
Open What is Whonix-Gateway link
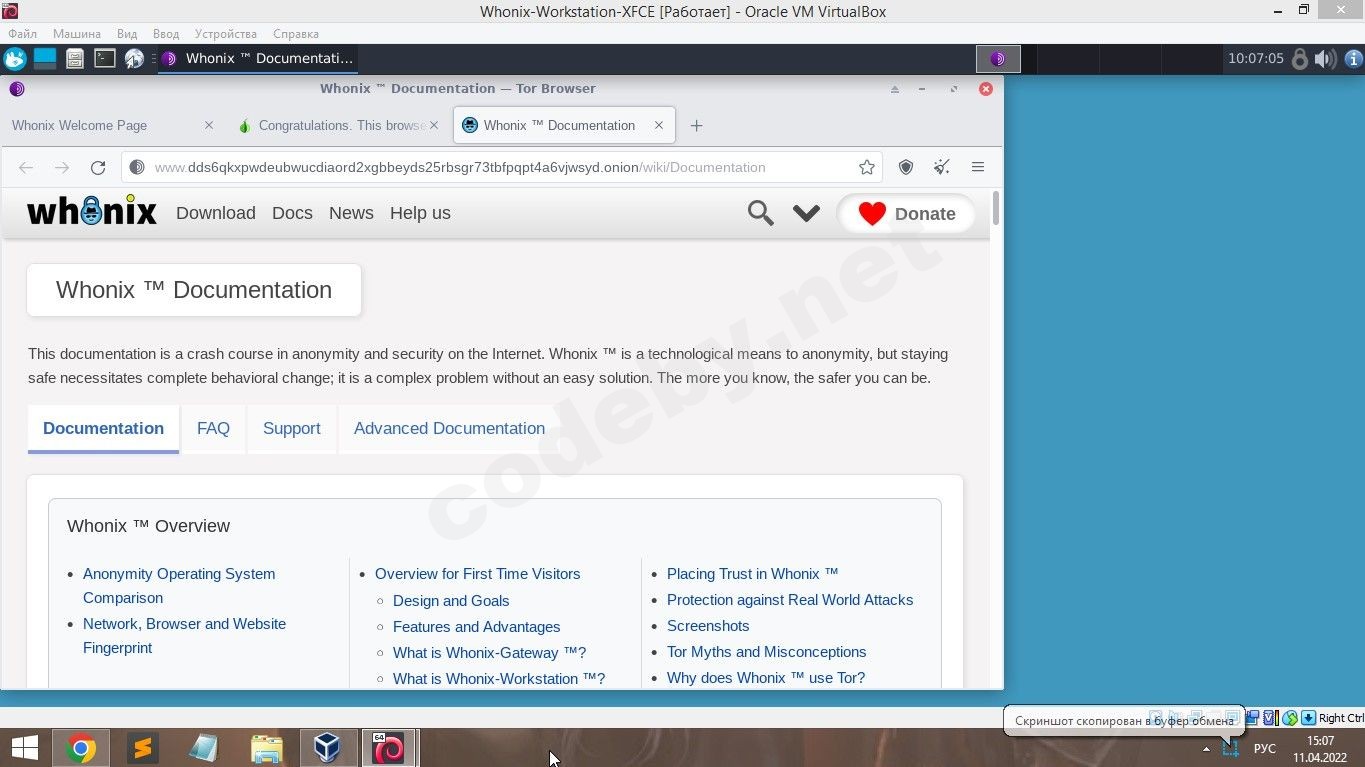pos(489,653)
